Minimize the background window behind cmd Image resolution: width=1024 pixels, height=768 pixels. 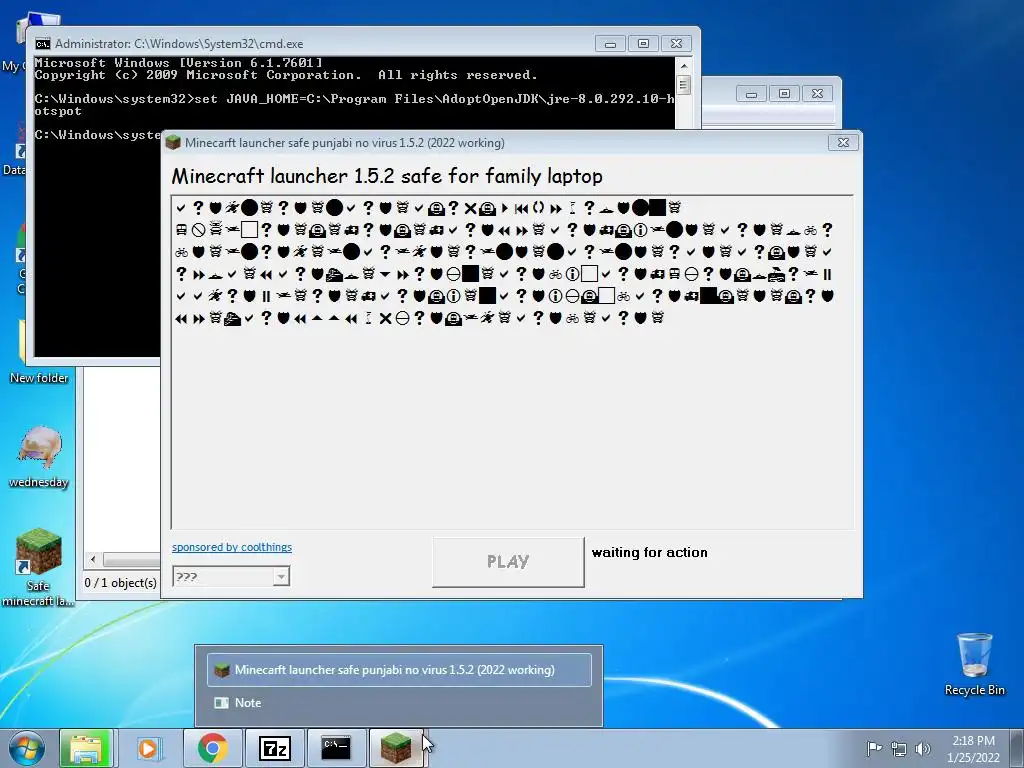pos(751,93)
